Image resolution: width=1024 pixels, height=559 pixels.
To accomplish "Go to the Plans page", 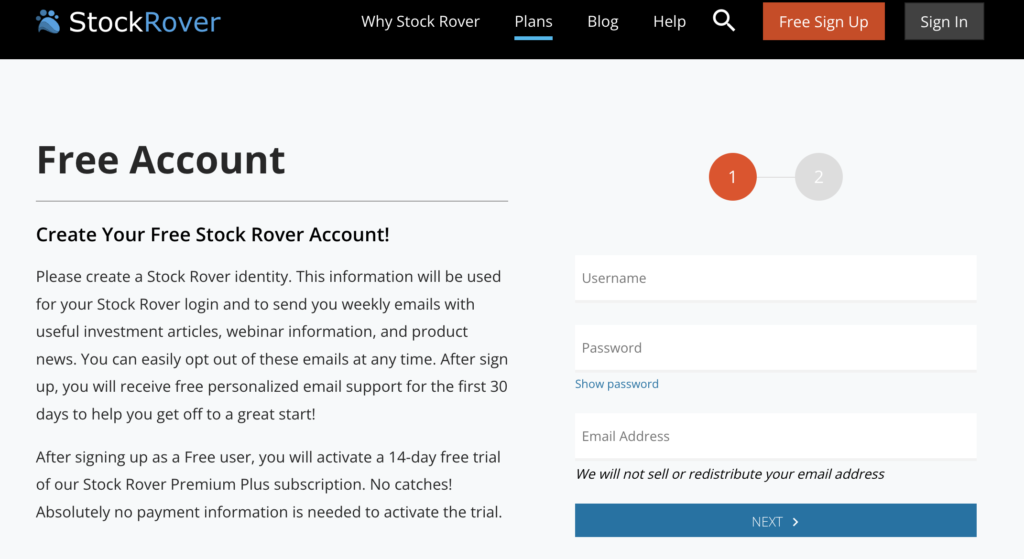I will tap(534, 22).
